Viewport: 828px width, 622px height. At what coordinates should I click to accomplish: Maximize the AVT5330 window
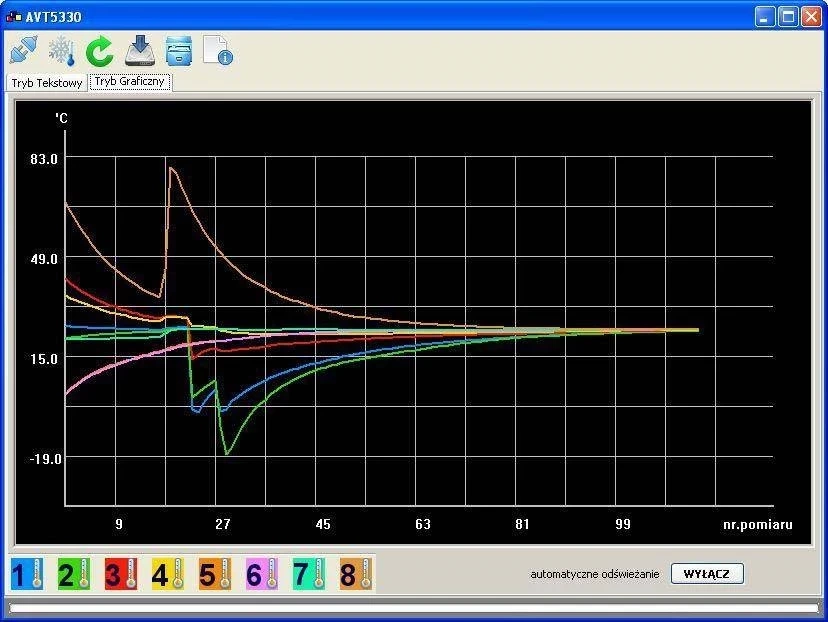[787, 16]
